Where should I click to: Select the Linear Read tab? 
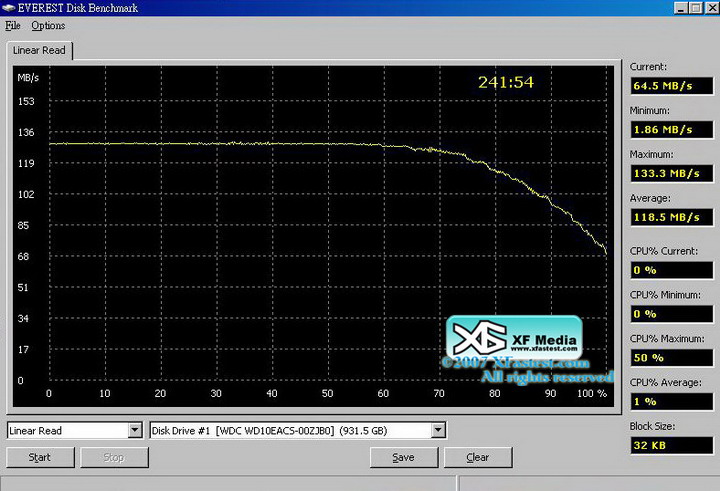point(39,51)
